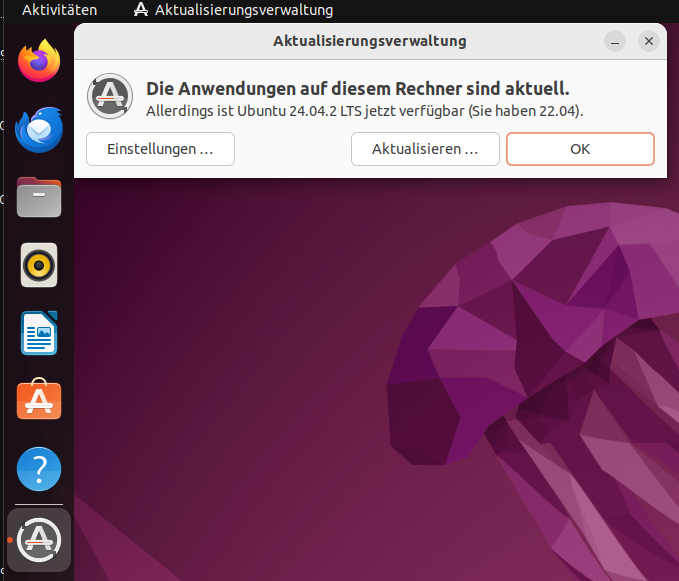Image resolution: width=679 pixels, height=581 pixels.
Task: Click the app icon in top bar
Action: coord(141,10)
